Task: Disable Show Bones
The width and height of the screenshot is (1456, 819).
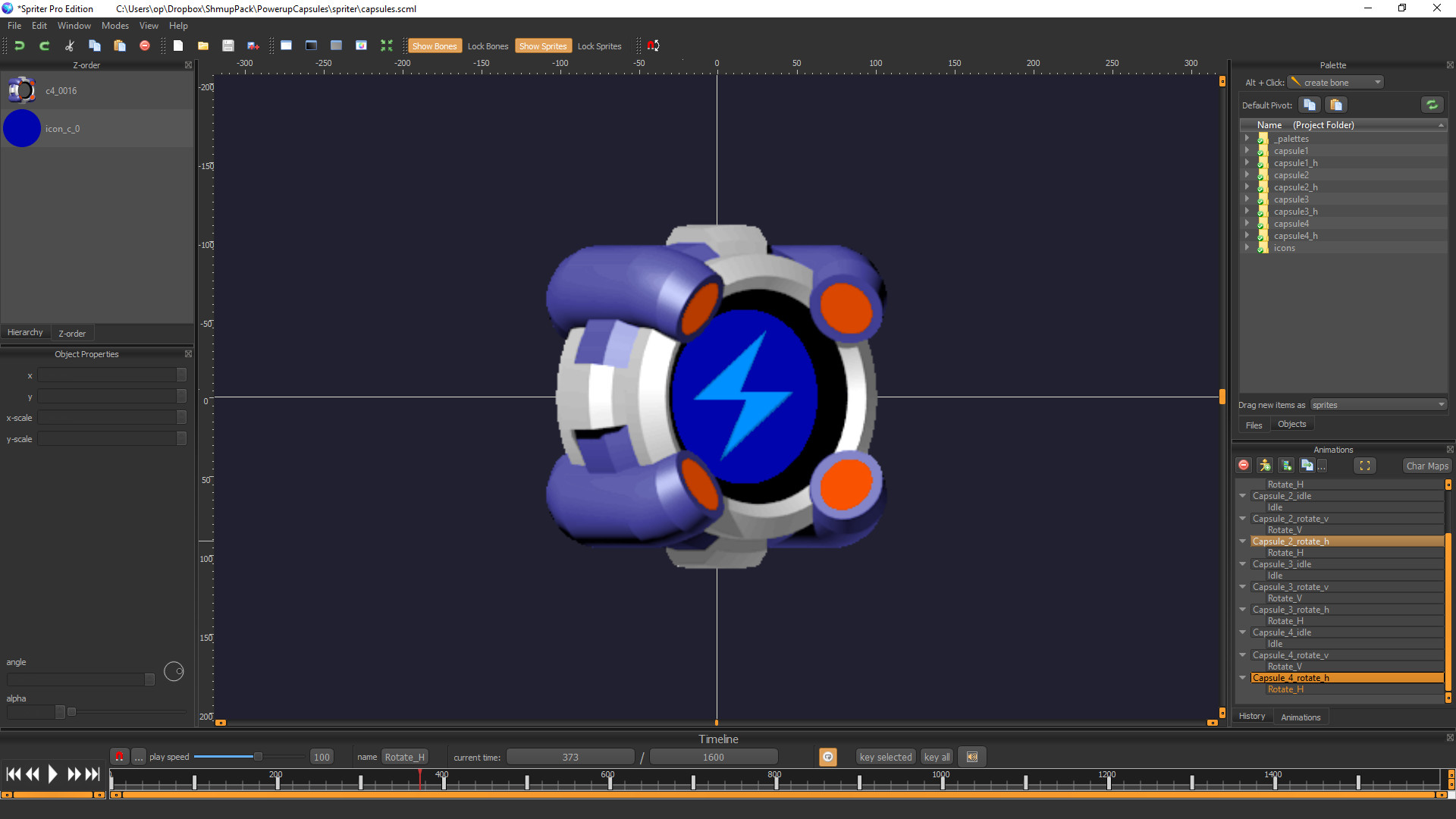Action: click(x=435, y=45)
